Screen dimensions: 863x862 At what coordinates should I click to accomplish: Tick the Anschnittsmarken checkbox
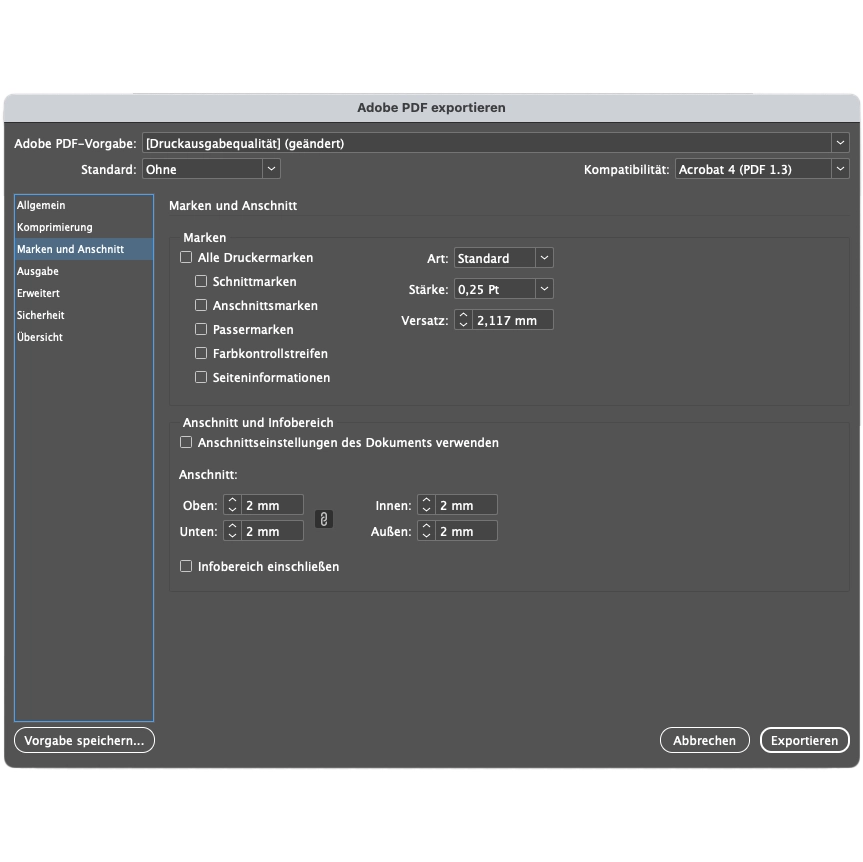[201, 305]
